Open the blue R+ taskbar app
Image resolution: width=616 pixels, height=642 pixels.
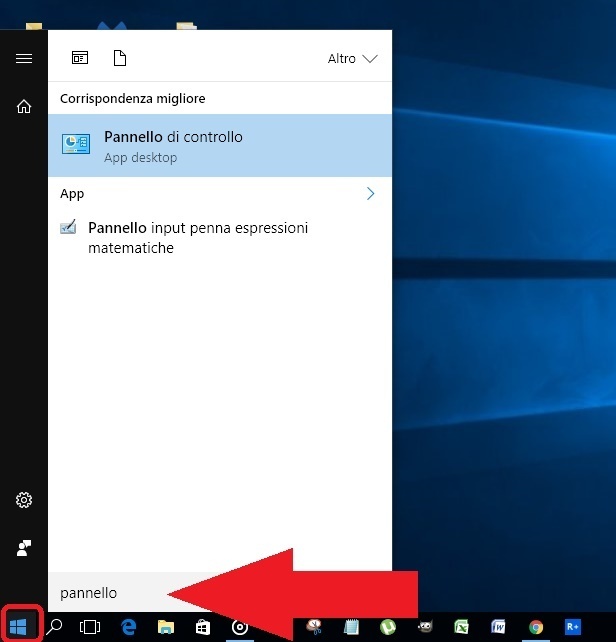(x=573, y=626)
